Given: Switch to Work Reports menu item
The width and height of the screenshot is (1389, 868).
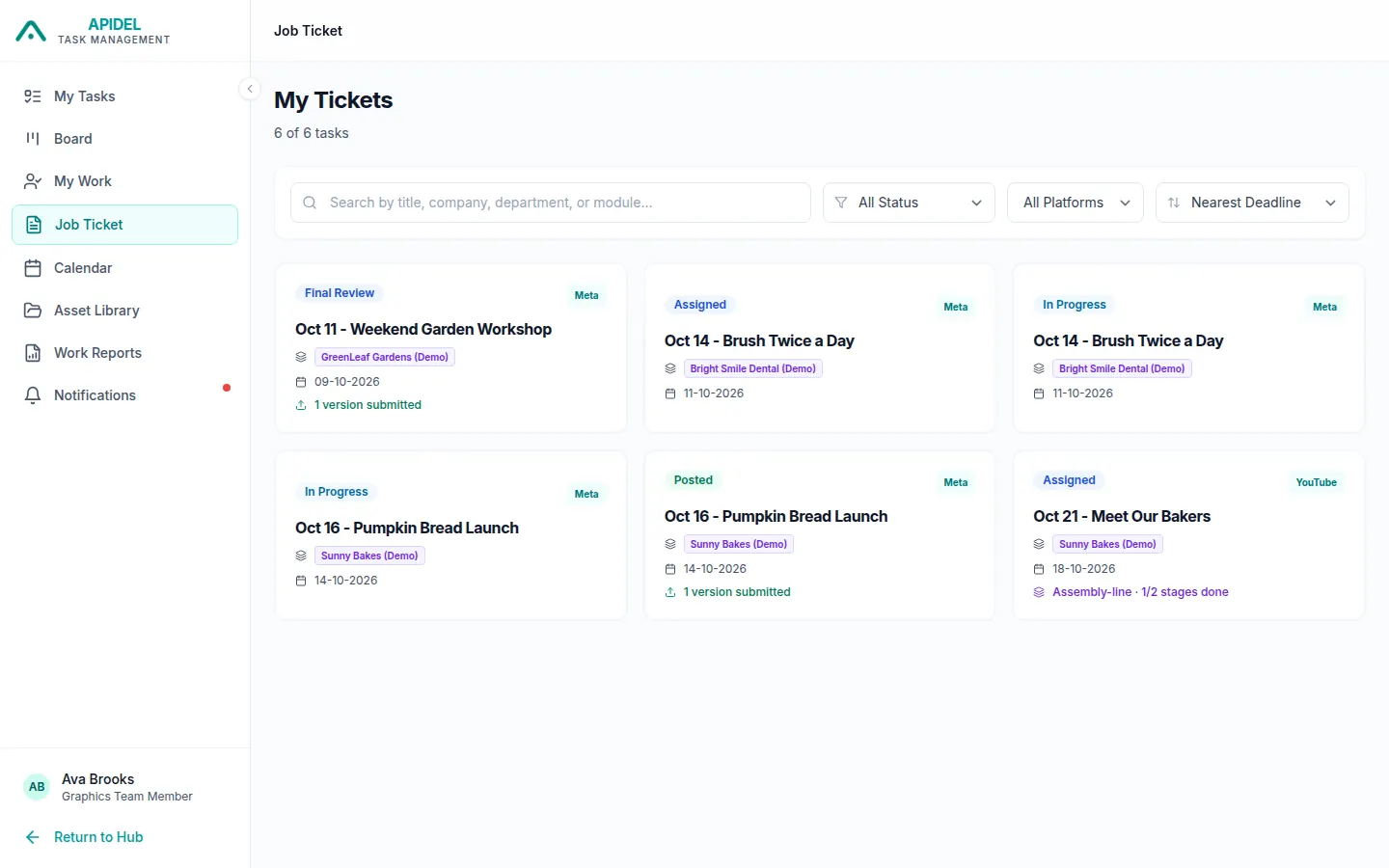Looking at the screenshot, I should pyautogui.click(x=125, y=353).
